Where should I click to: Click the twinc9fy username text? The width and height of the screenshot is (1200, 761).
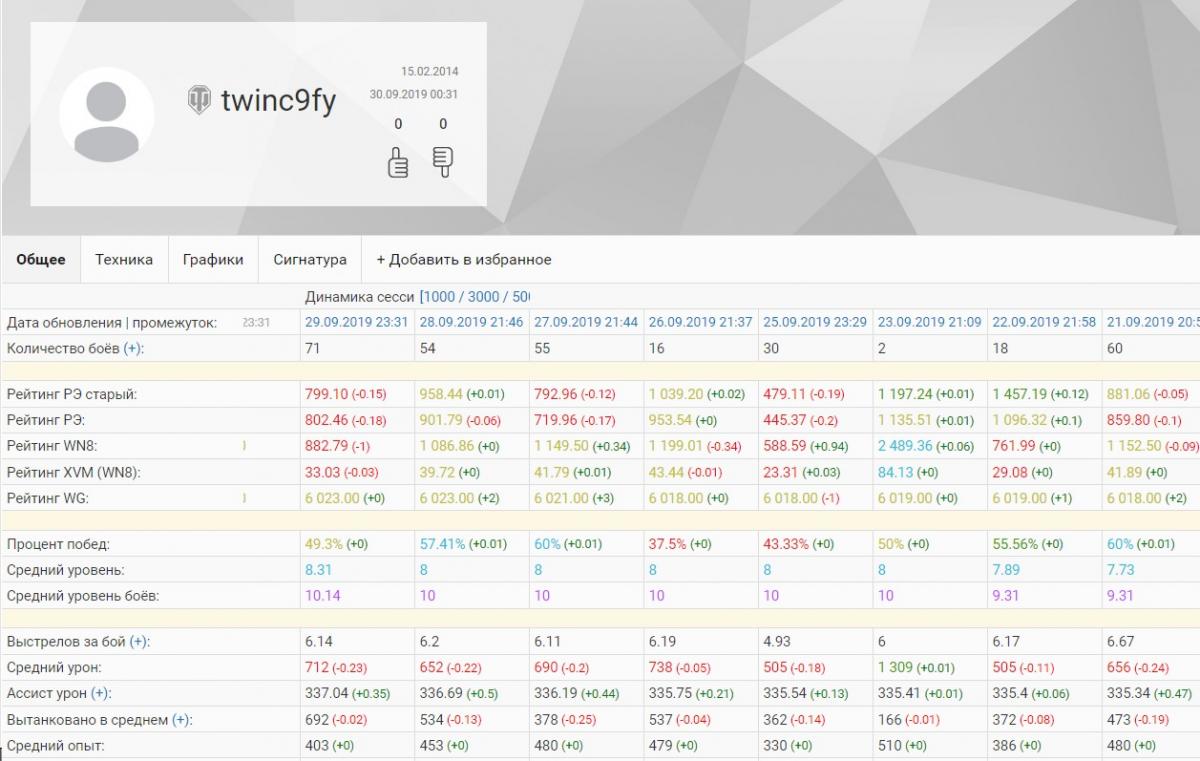(x=278, y=101)
